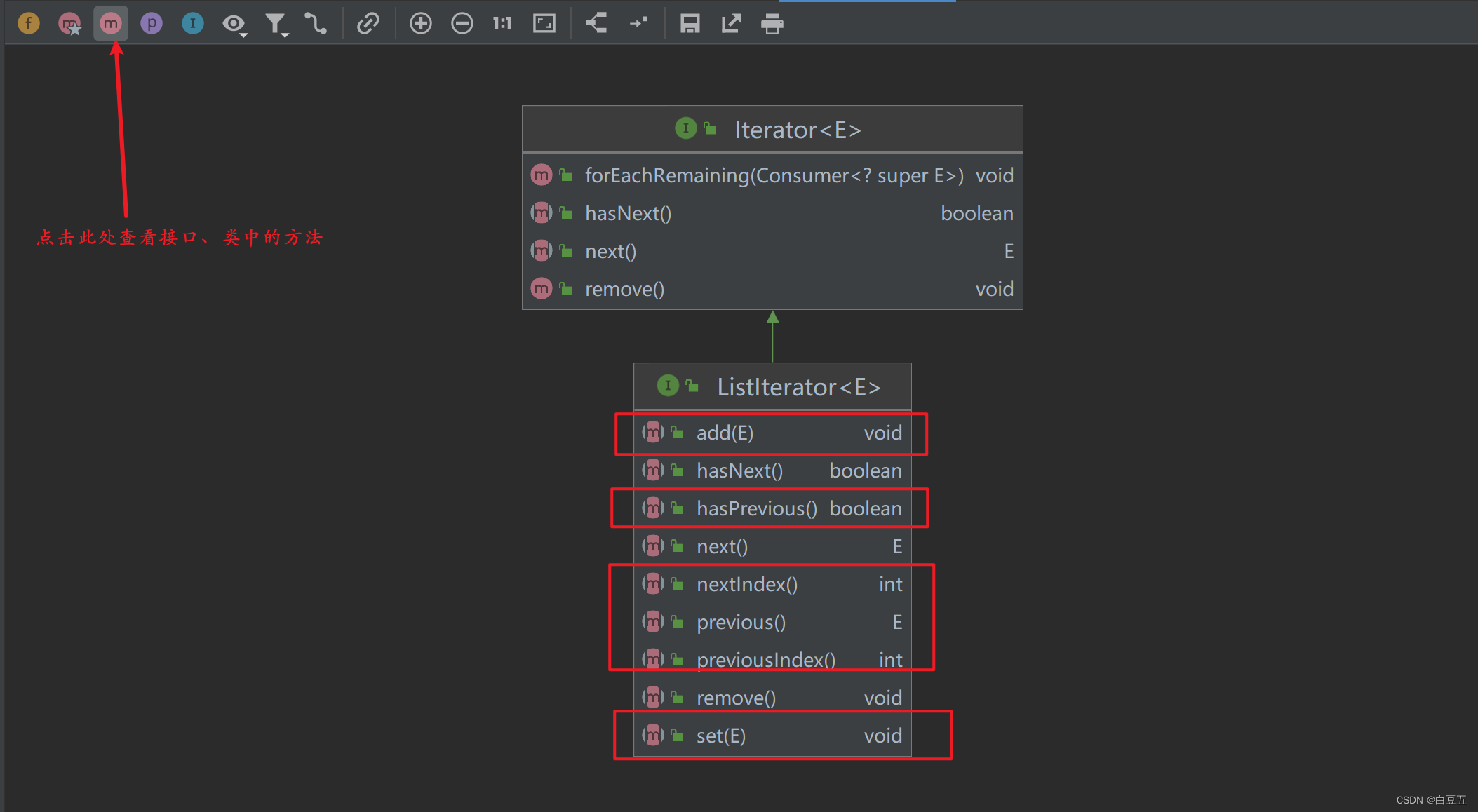Image resolution: width=1478 pixels, height=812 pixels.
Task: Click the public access icon beside hasPrevious()
Action: 678,508
